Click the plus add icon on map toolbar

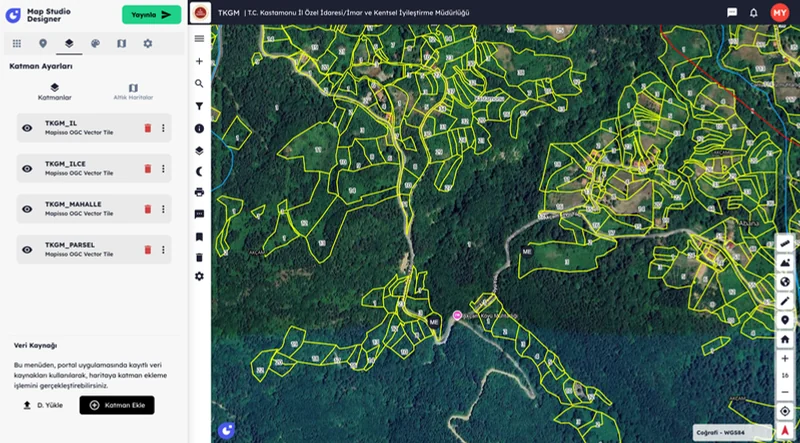click(199, 61)
